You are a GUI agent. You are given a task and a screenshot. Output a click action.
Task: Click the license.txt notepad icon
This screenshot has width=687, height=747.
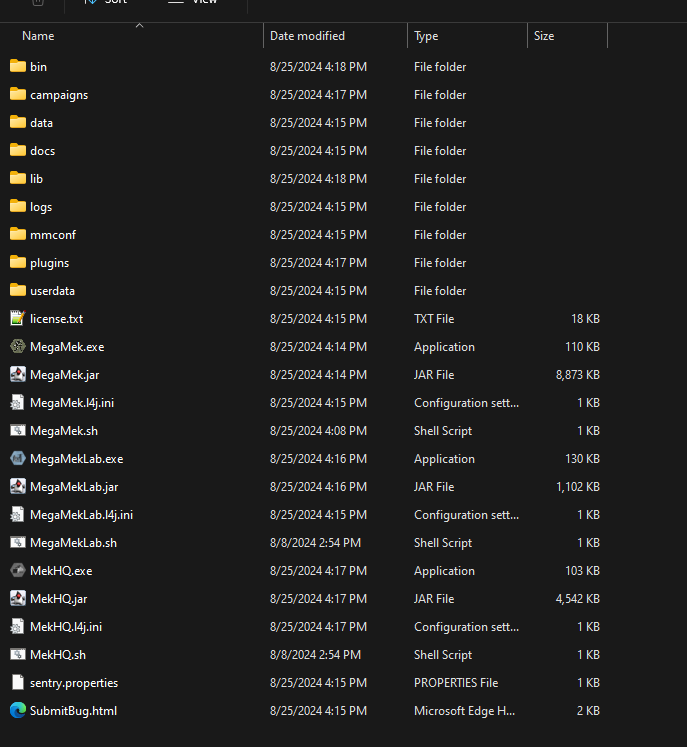pos(18,318)
